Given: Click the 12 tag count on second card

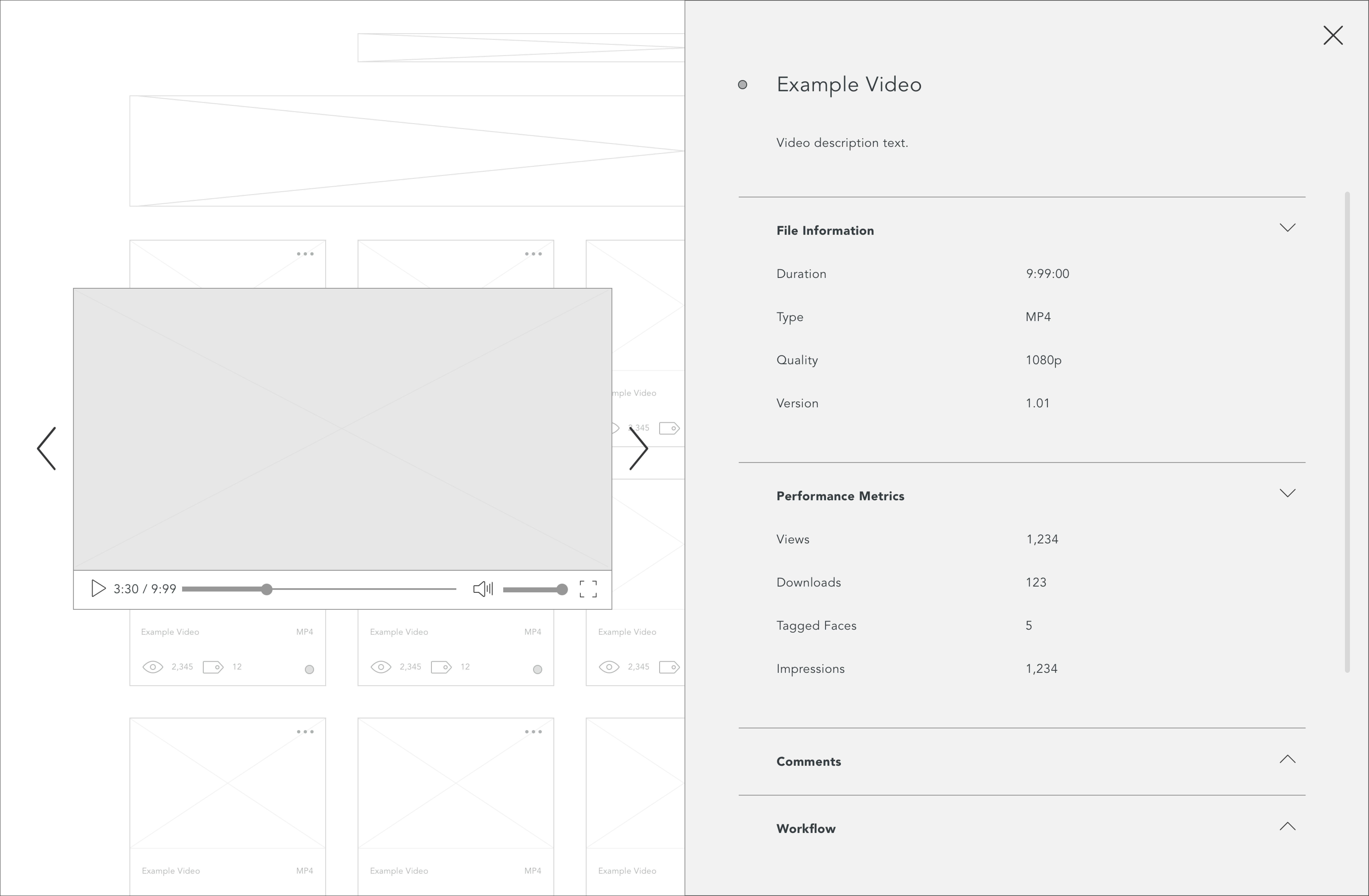Looking at the screenshot, I should click(465, 667).
